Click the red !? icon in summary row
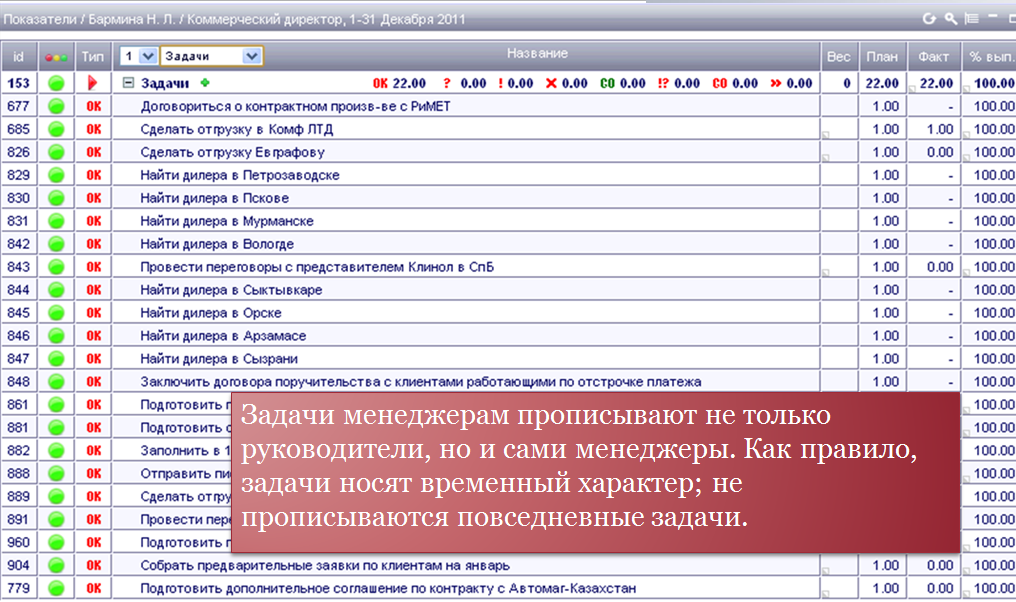Screen dimensions: 1016x602 [x=663, y=83]
